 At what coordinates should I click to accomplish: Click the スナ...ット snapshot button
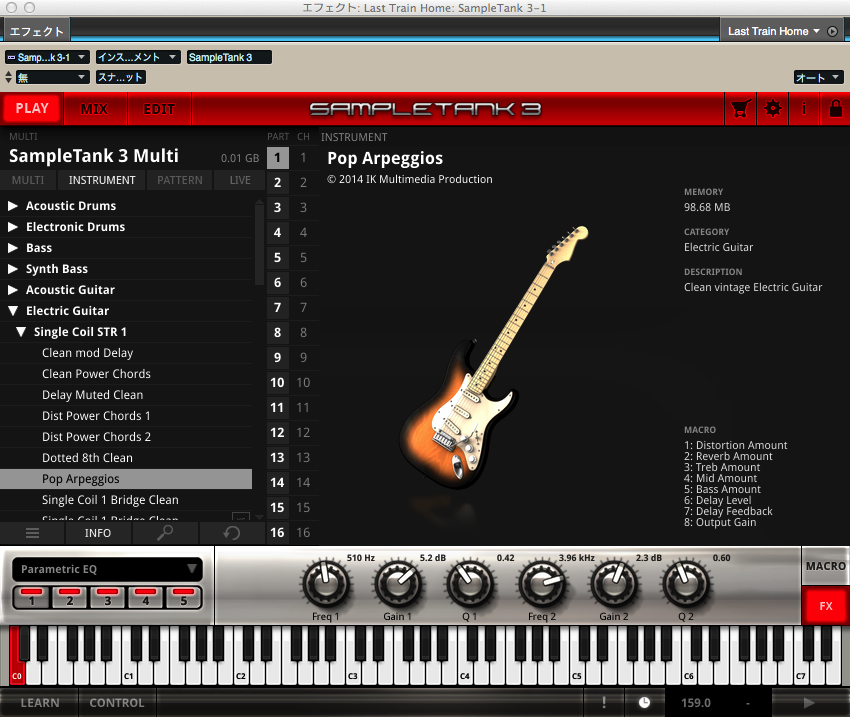pos(121,77)
